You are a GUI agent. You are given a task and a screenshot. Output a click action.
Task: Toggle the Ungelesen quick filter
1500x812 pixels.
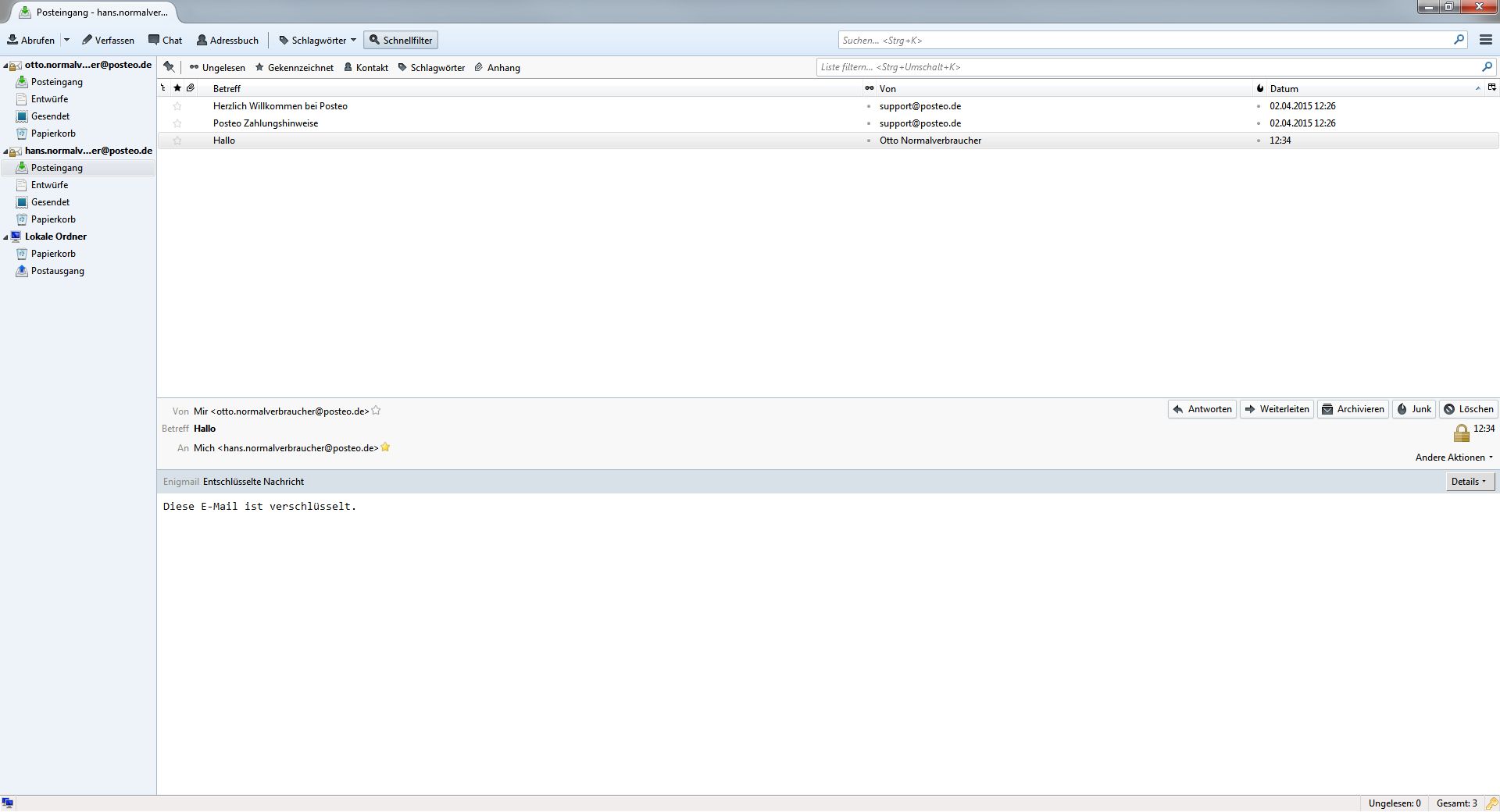point(217,68)
